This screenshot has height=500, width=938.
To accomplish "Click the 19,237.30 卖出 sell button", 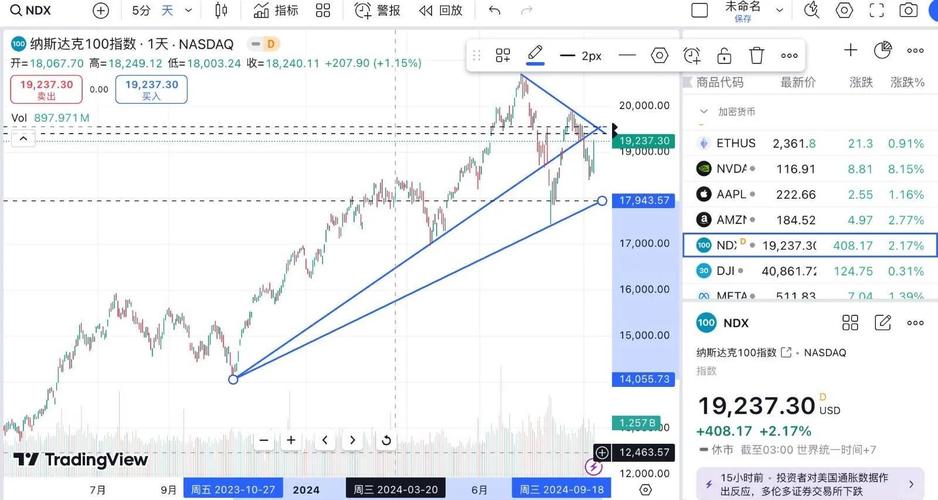I will click(46, 89).
